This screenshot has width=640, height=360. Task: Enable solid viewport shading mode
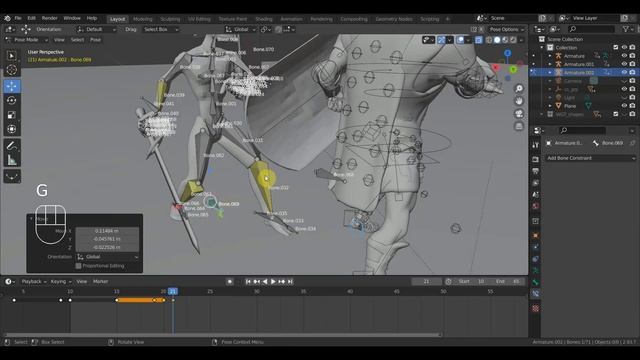pyautogui.click(x=497, y=40)
